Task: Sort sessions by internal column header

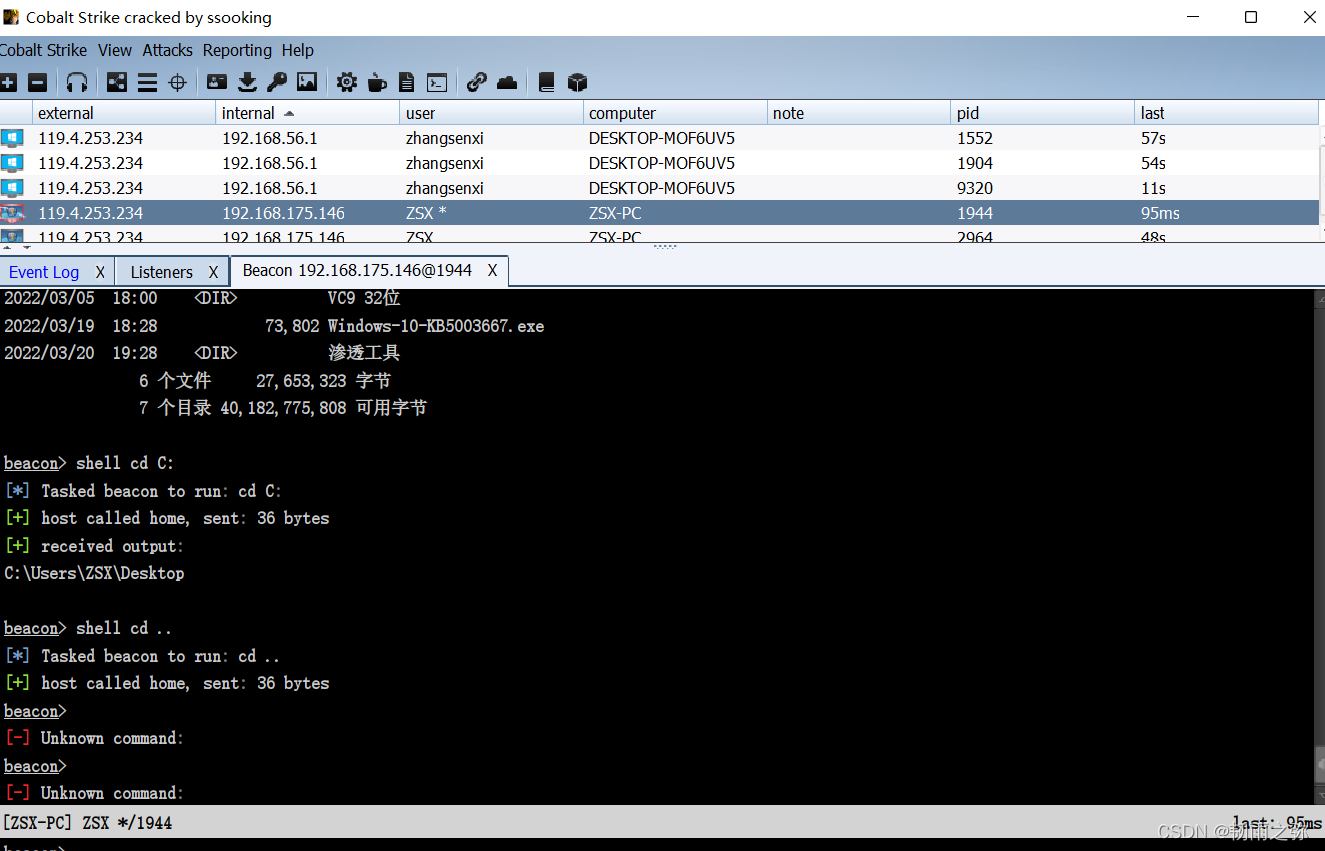Action: (x=308, y=113)
